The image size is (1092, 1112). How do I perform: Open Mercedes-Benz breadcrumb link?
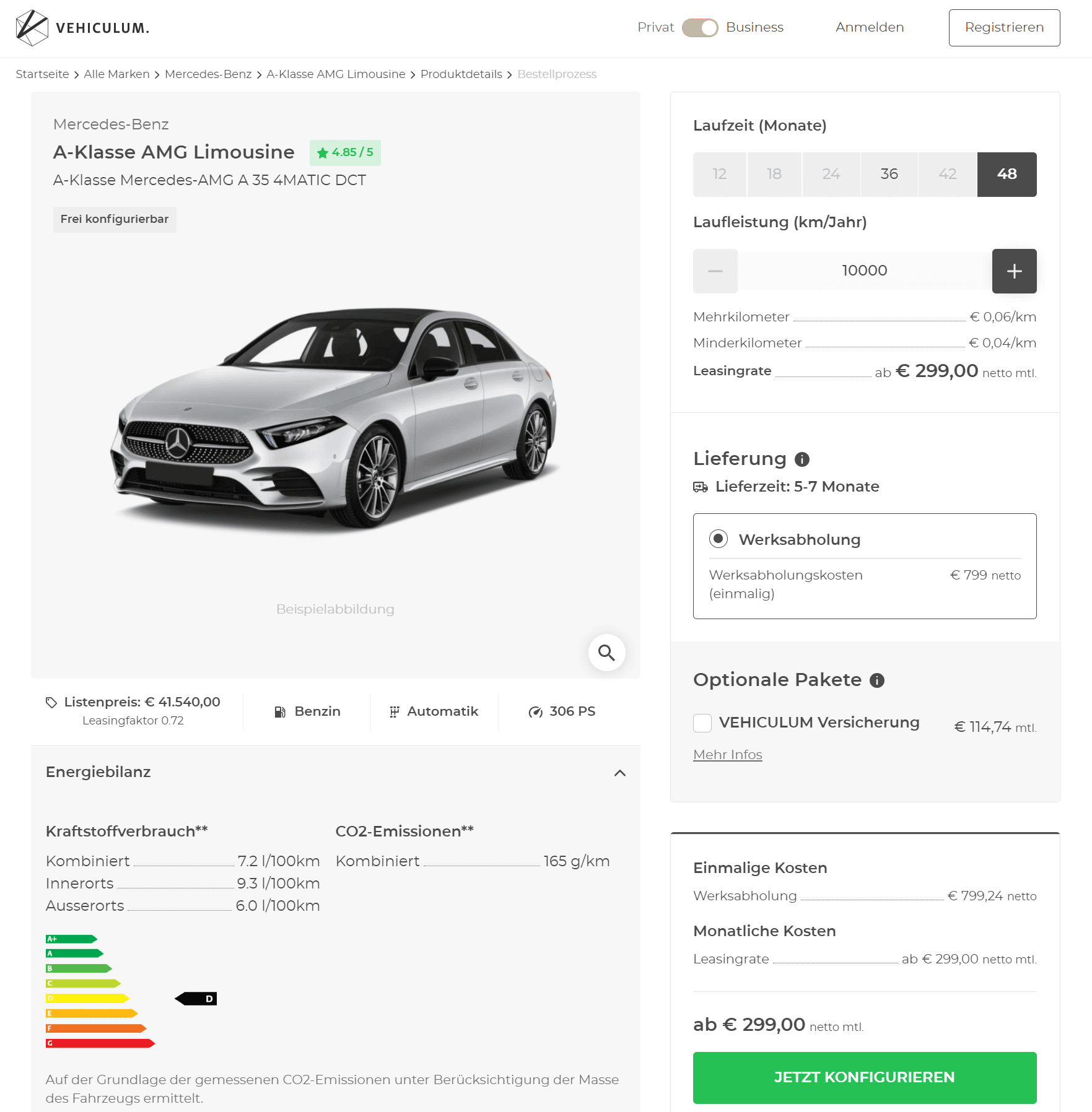click(208, 74)
